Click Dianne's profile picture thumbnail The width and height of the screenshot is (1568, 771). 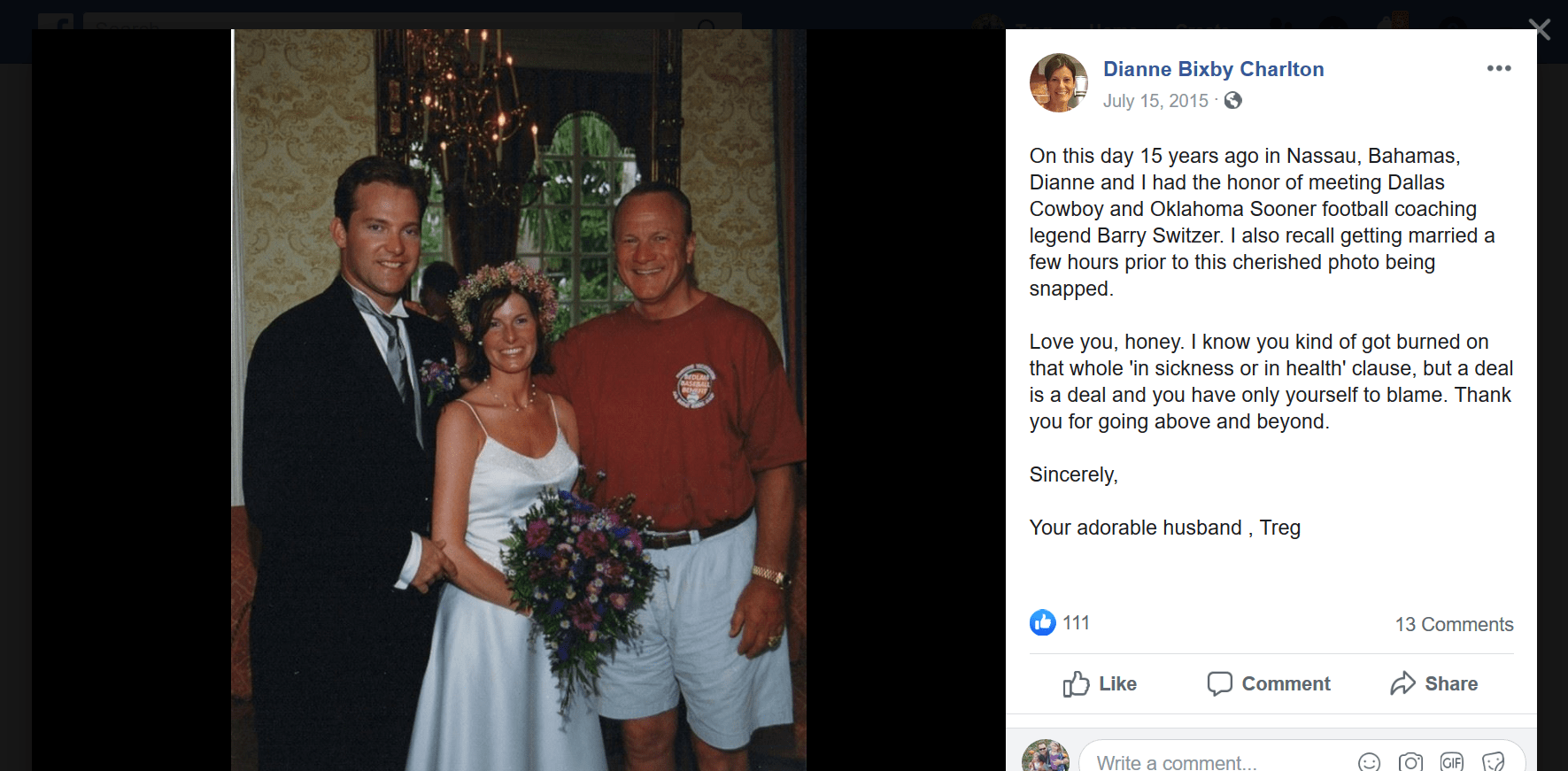point(1059,82)
